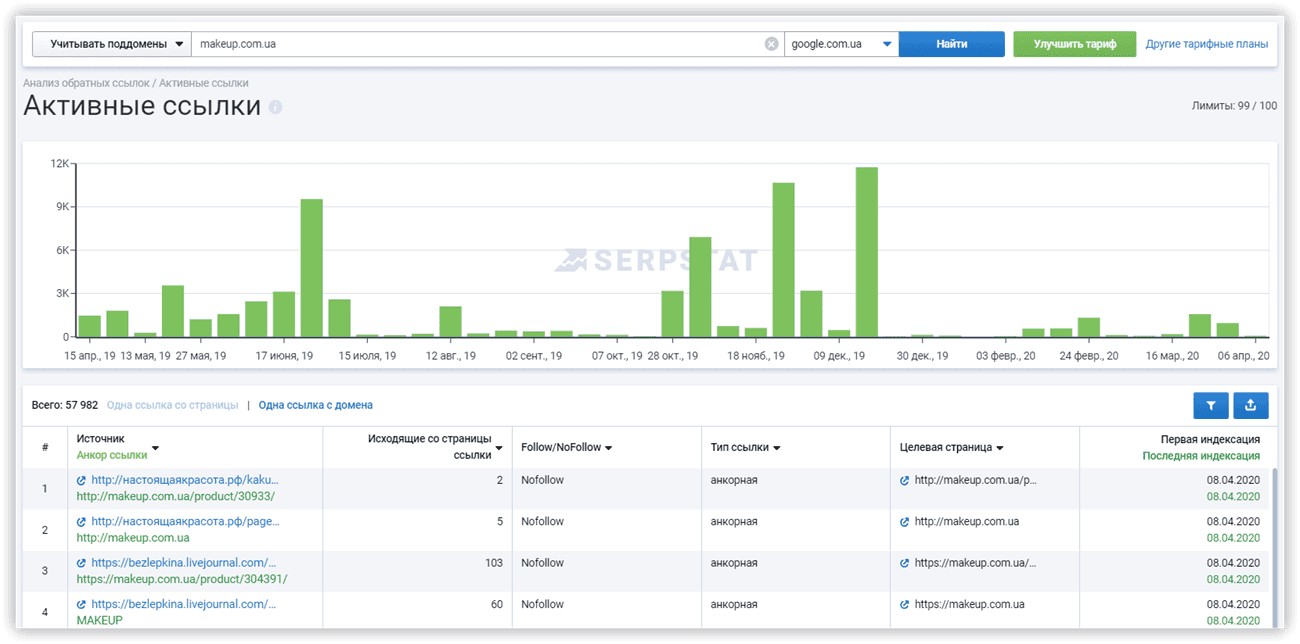Click the info icon beside Активные ссылки
This screenshot has height=644, width=1300.
click(276, 107)
